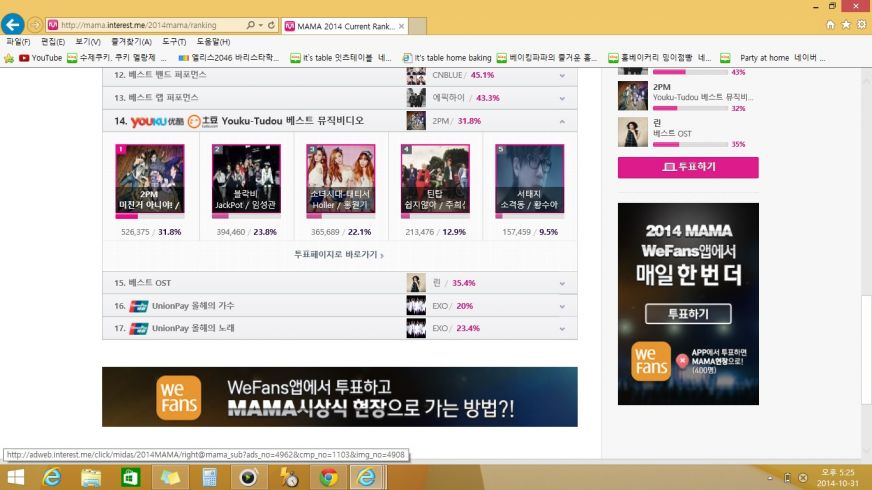Close the MAMA 2014 Current Rank tab
The height and width of the screenshot is (490, 872).
coord(402,26)
